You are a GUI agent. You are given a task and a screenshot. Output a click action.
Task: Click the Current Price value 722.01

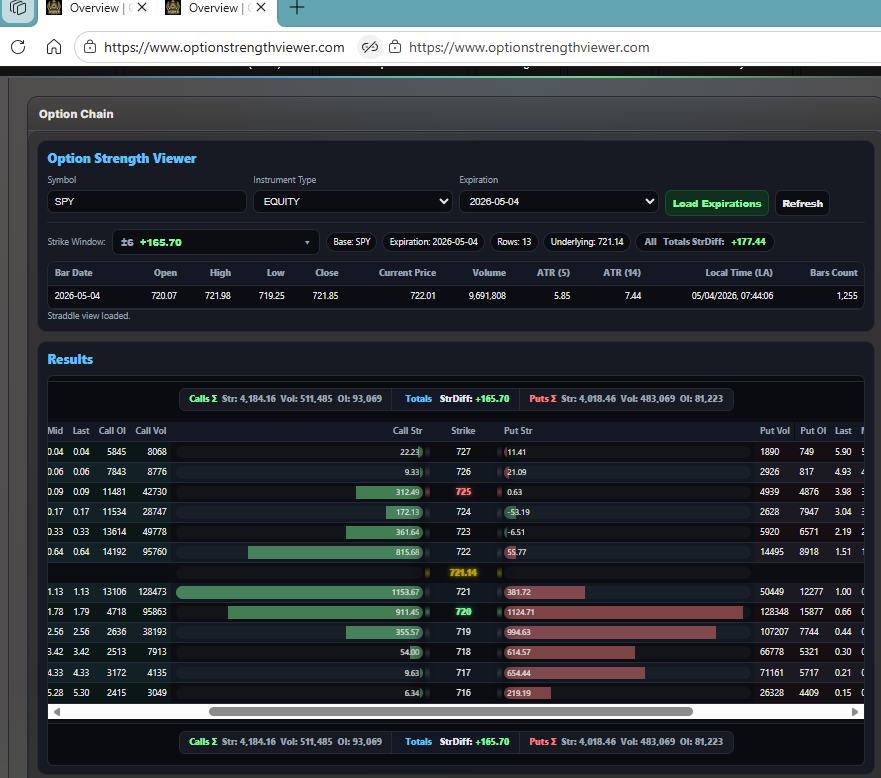(x=423, y=295)
